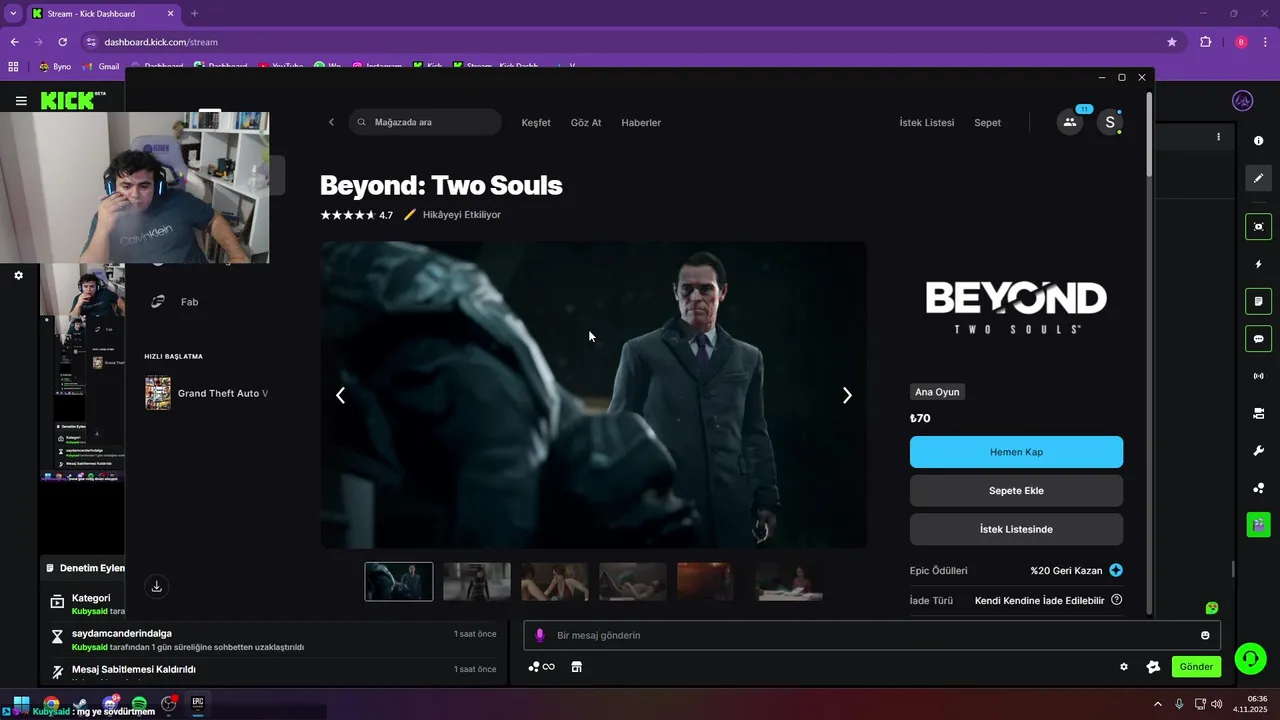
Task: Click the Sepete Ekle button
Action: [1016, 491]
